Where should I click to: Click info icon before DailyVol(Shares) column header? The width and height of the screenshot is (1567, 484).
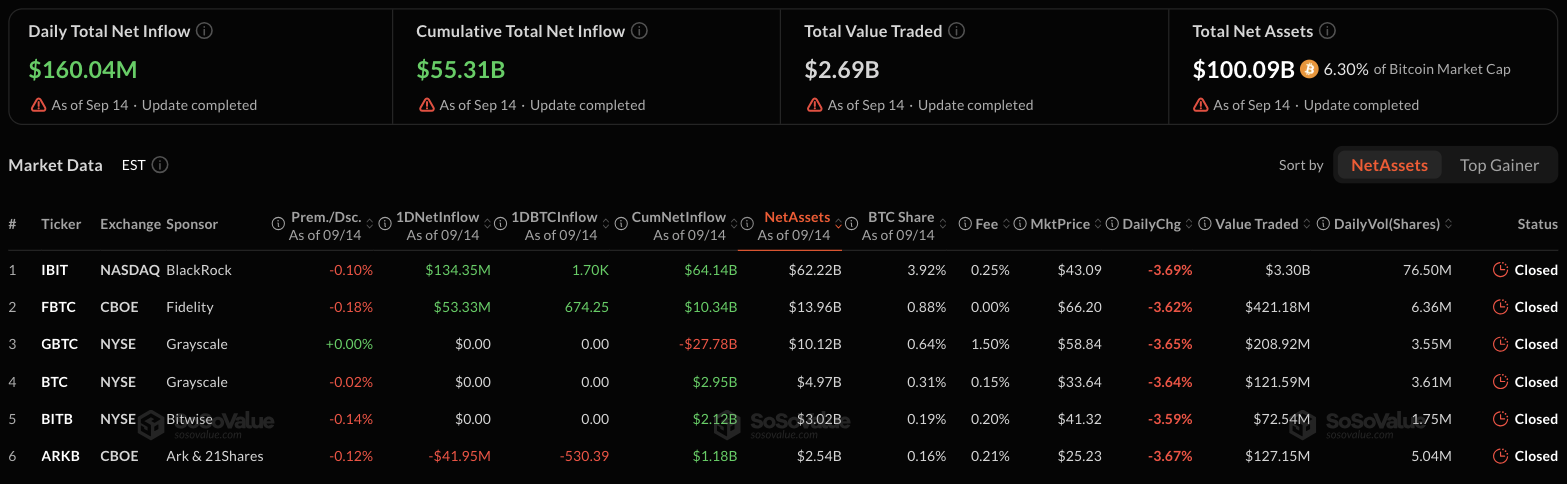[1324, 224]
